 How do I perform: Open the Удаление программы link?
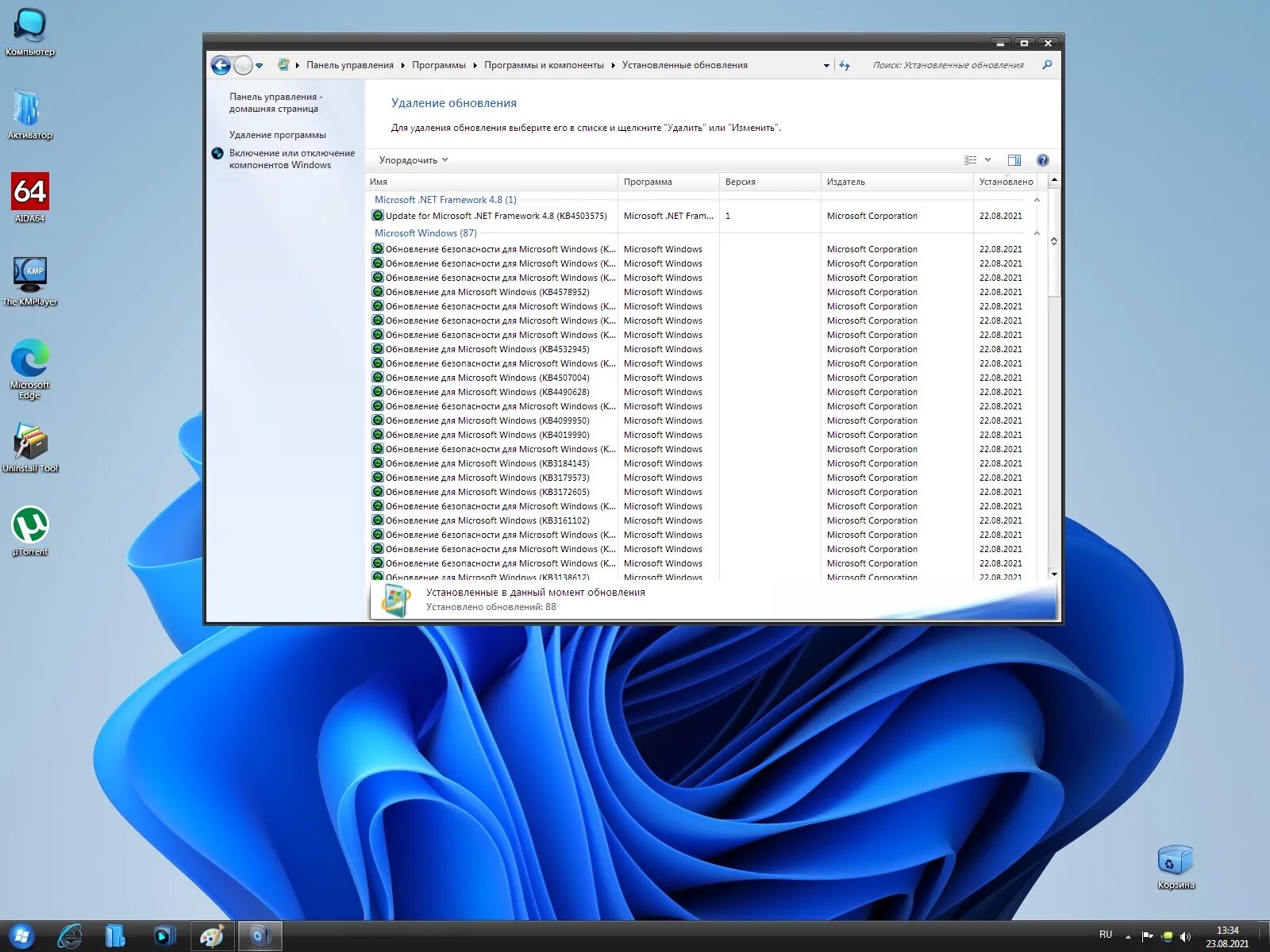click(x=277, y=135)
